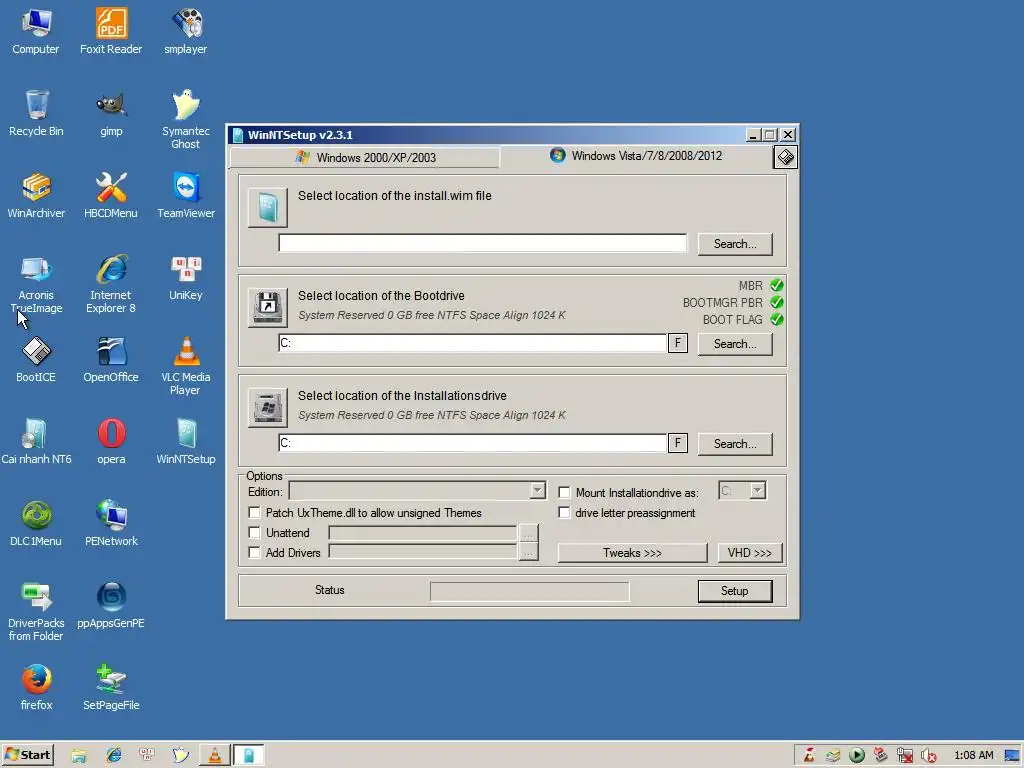This screenshot has height=768, width=1024.
Task: Select the BootICE desktop icon
Action: (36, 359)
